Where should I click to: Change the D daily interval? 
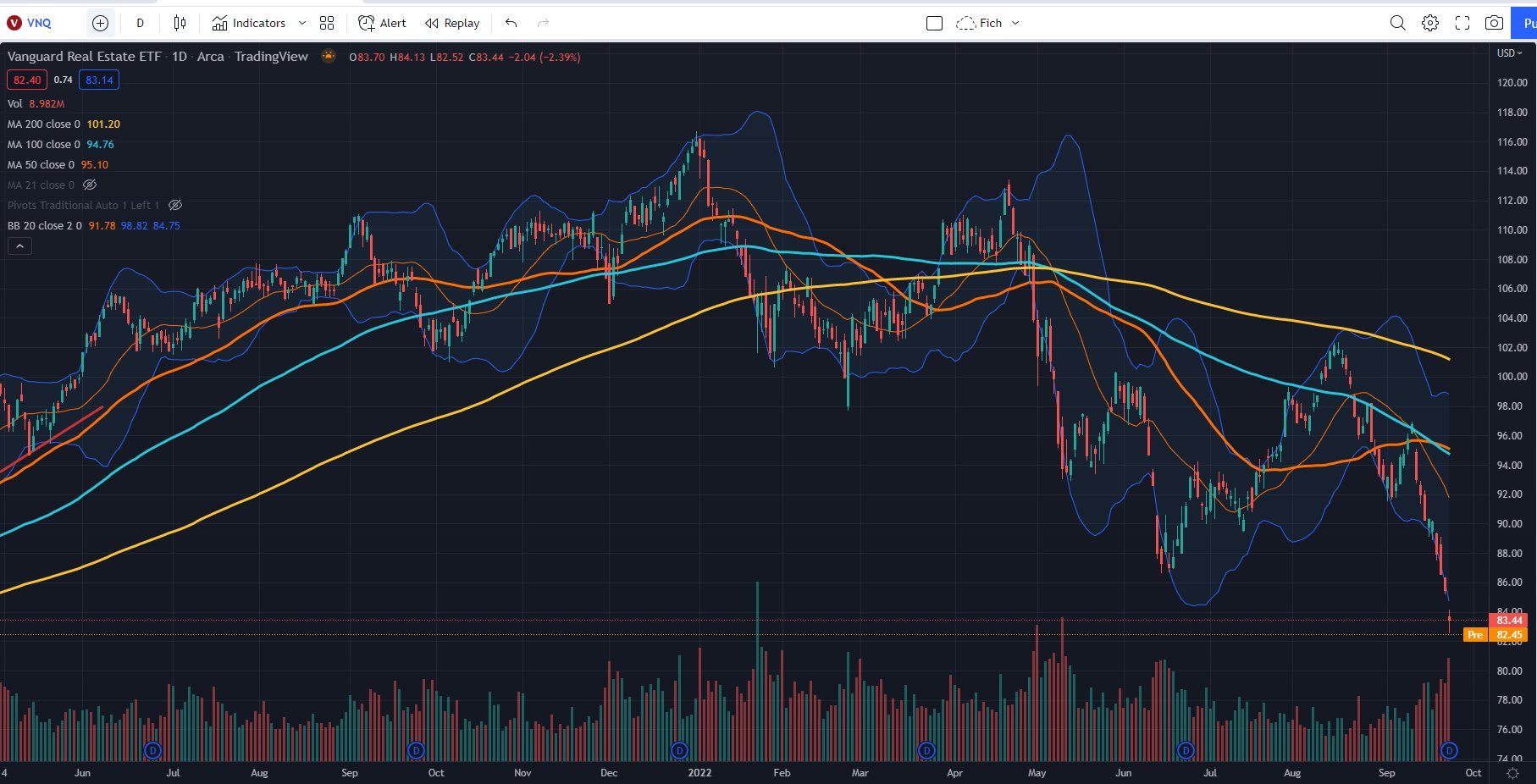pyautogui.click(x=141, y=23)
